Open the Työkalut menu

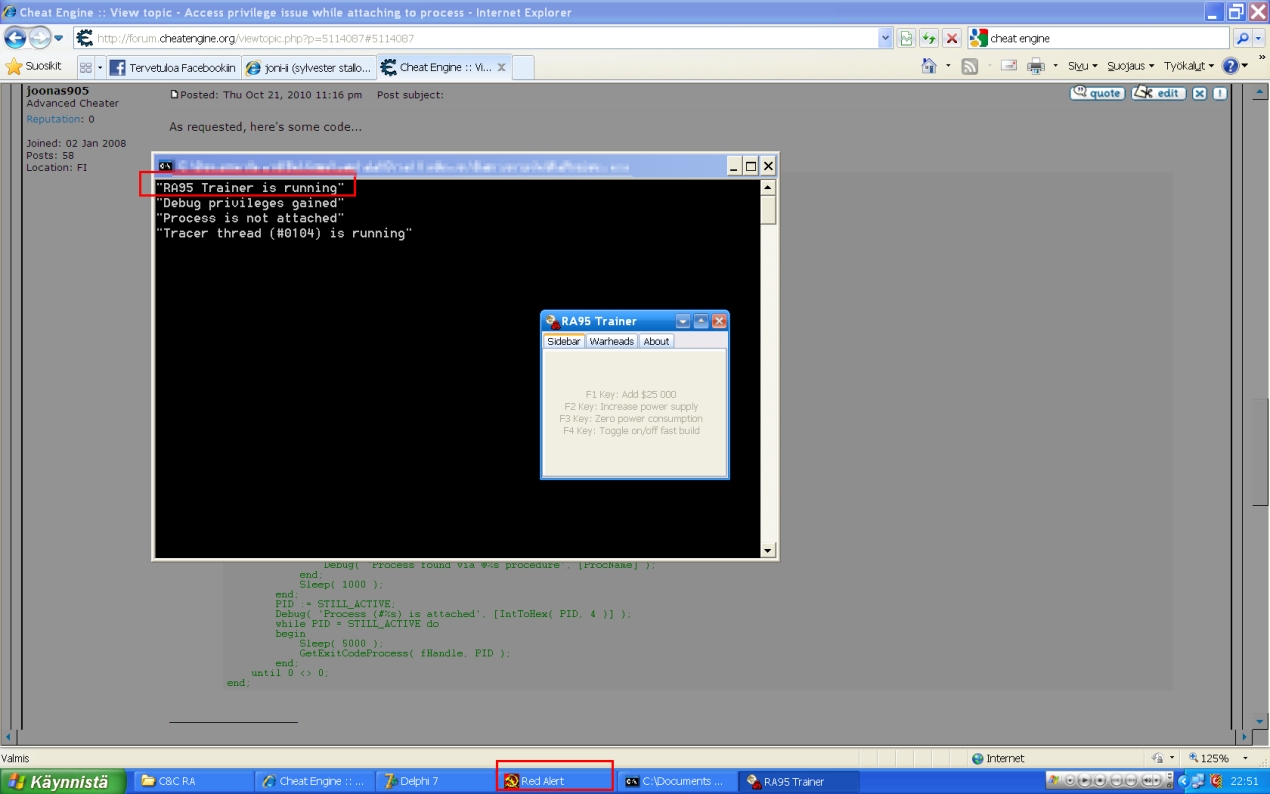(x=1189, y=66)
